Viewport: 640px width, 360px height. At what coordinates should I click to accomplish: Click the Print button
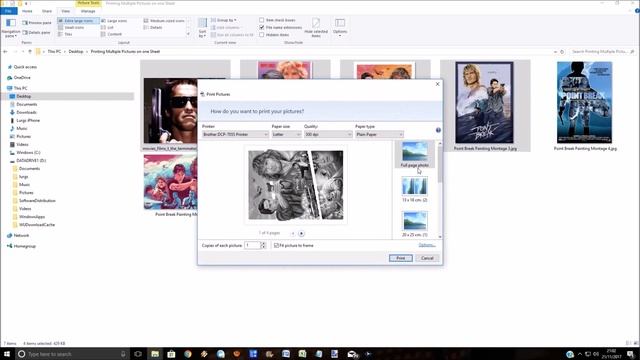point(400,258)
